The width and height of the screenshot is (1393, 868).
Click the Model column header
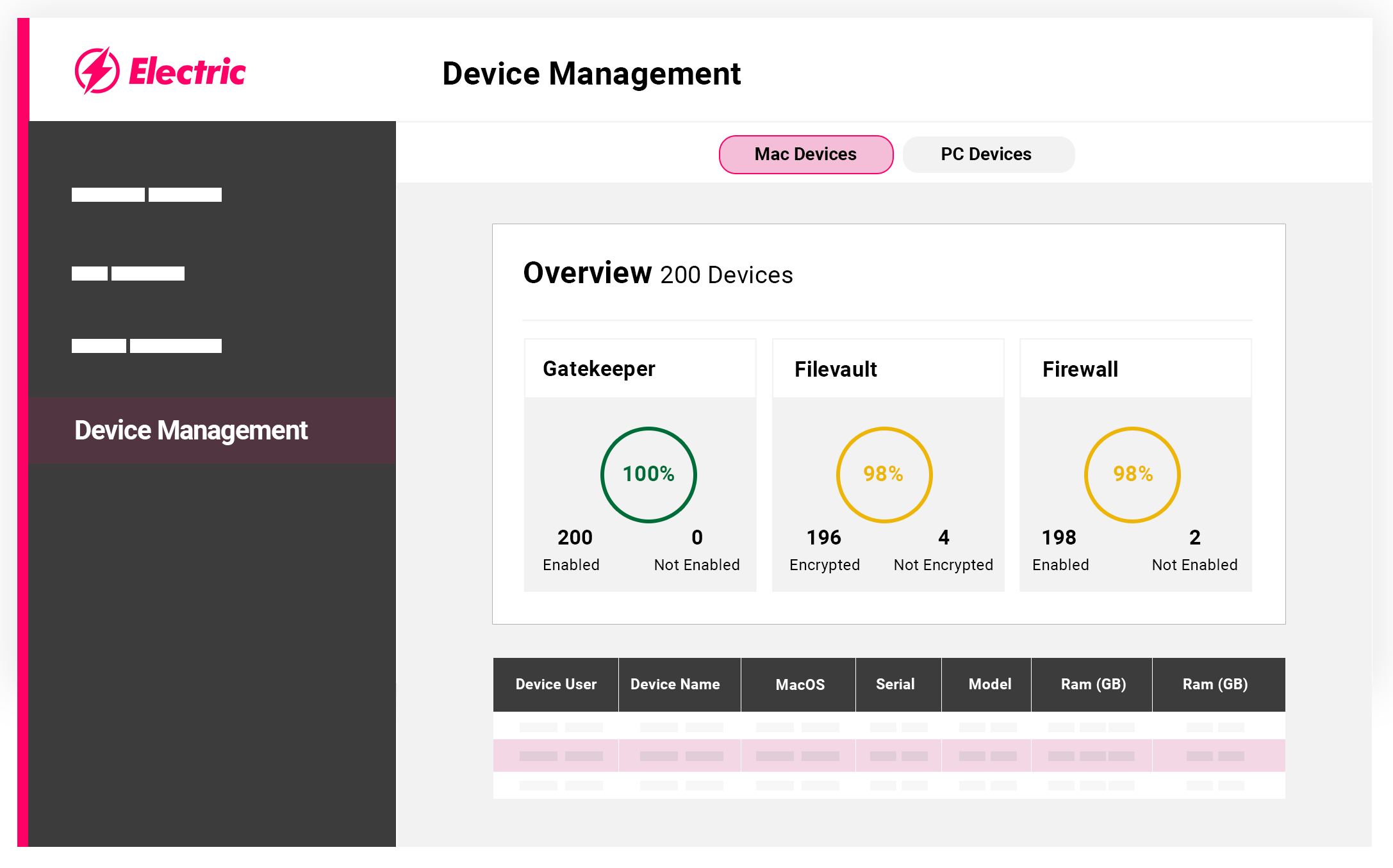[x=989, y=684]
